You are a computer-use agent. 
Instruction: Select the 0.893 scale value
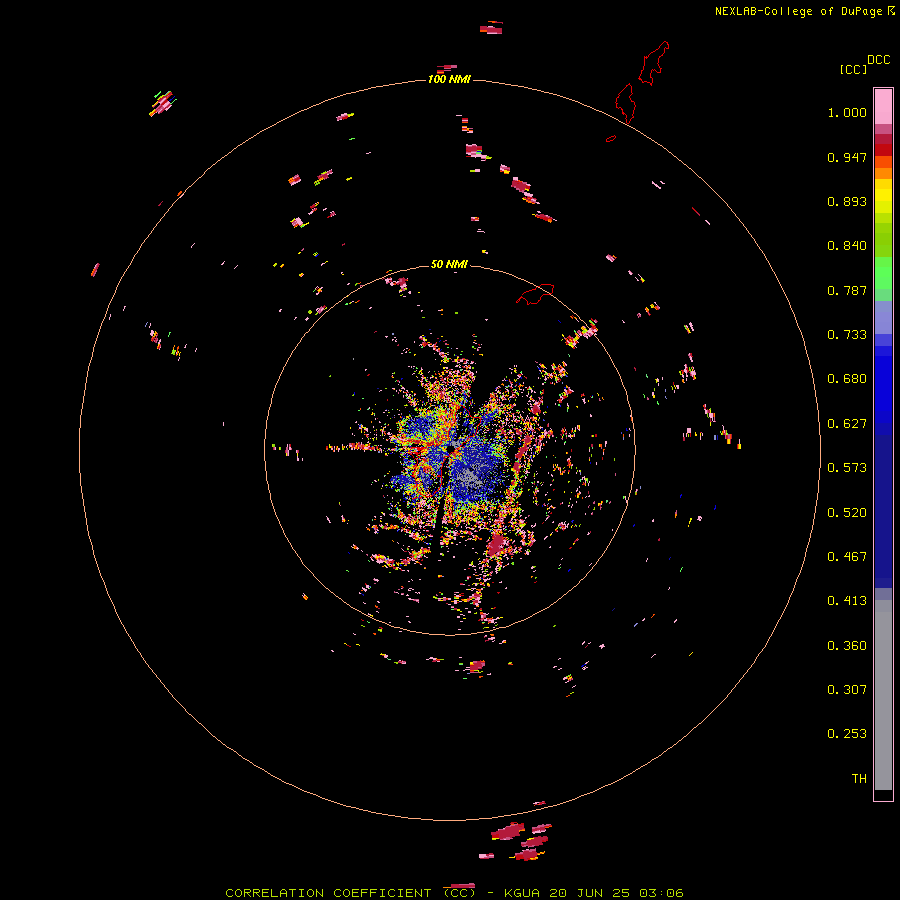click(847, 201)
